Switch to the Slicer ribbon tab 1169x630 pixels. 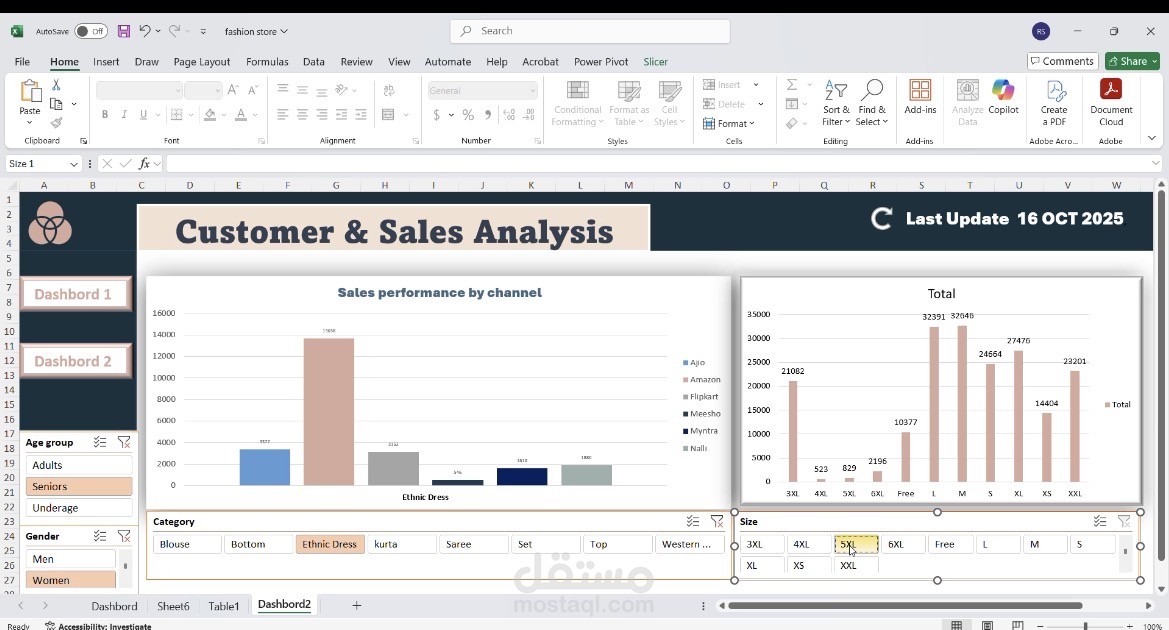click(x=655, y=61)
